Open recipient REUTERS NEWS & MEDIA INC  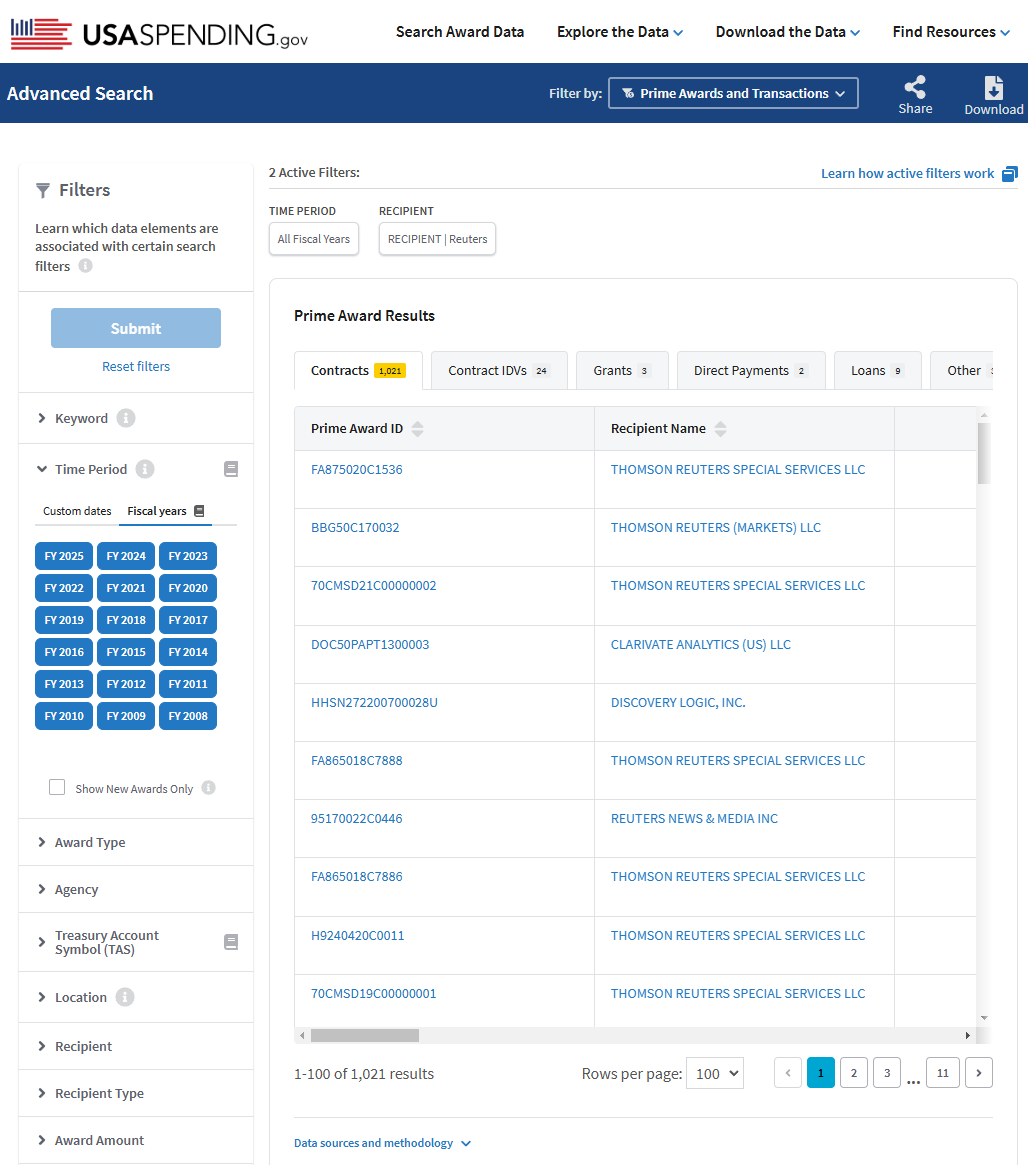pos(694,819)
